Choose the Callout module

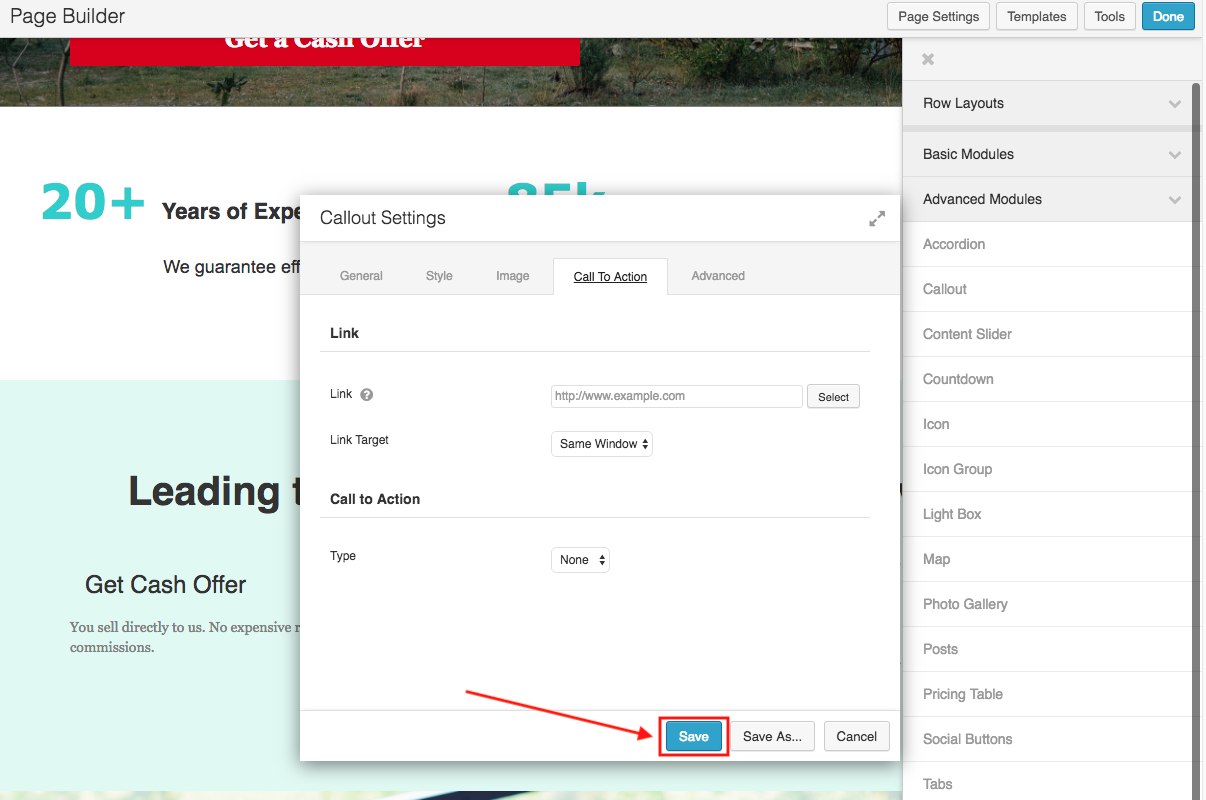(x=1047, y=289)
